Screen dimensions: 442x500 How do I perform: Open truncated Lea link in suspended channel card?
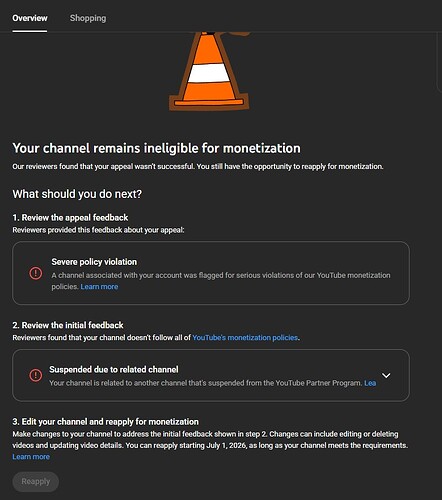point(370,383)
